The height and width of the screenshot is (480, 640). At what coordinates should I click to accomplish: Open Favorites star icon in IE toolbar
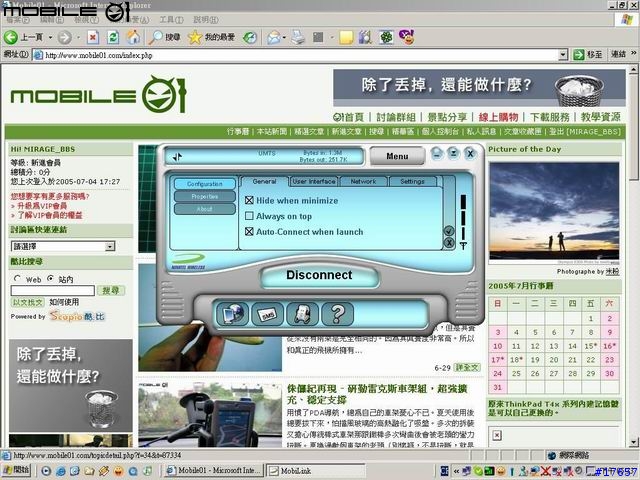[195, 38]
